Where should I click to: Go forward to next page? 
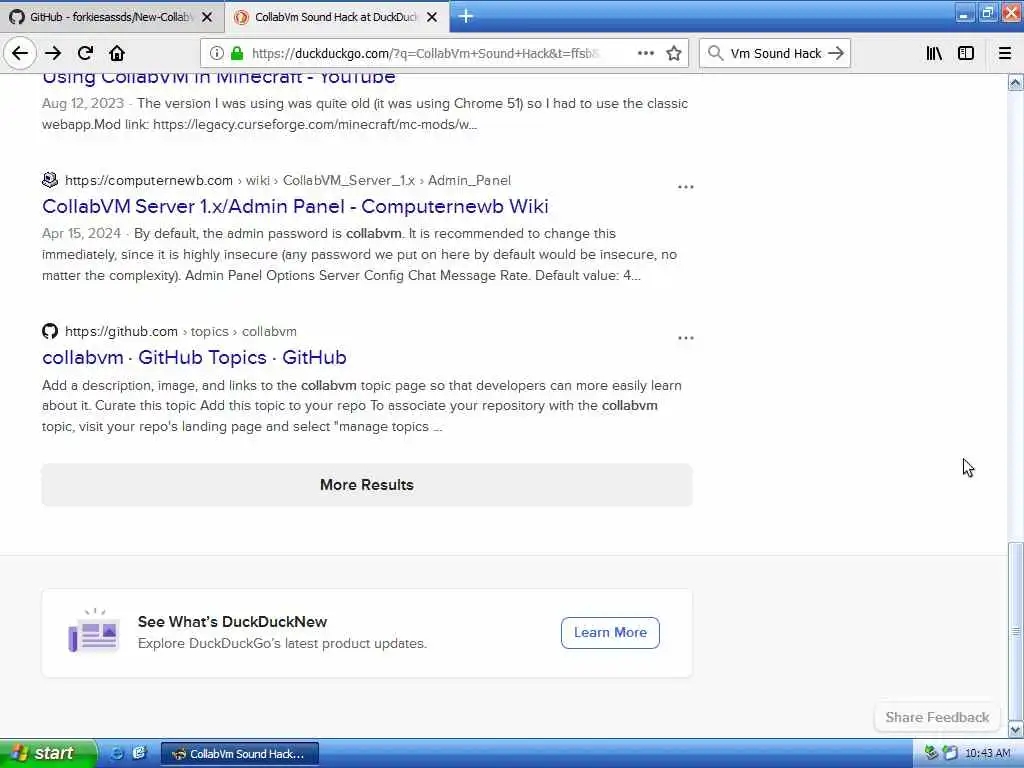53,53
